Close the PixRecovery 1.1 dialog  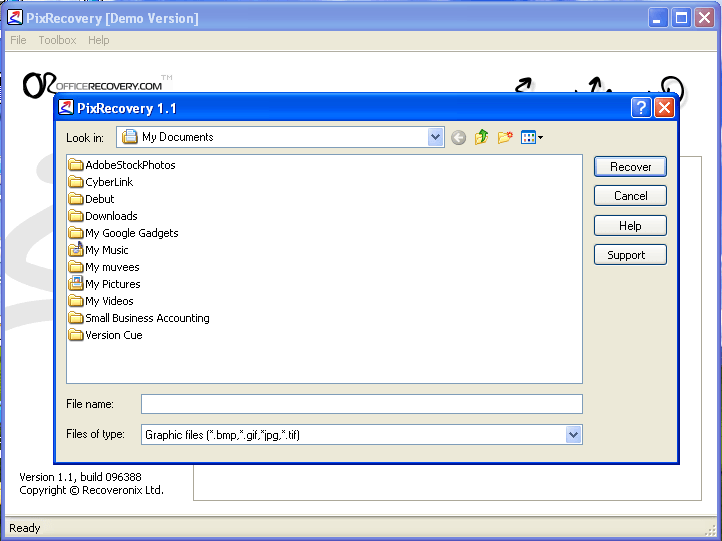click(x=664, y=108)
